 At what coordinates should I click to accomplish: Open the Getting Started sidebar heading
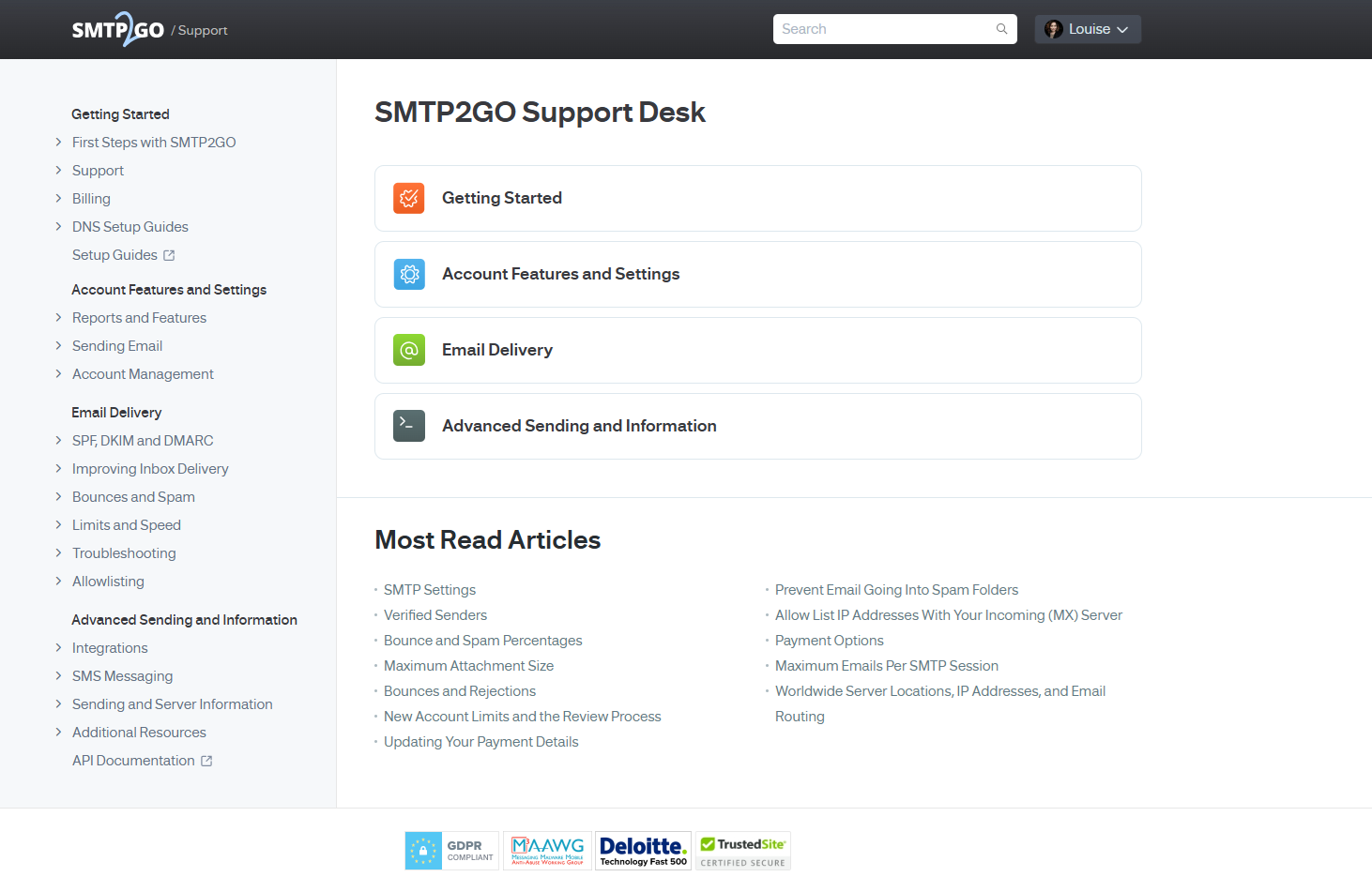pyautogui.click(x=120, y=114)
